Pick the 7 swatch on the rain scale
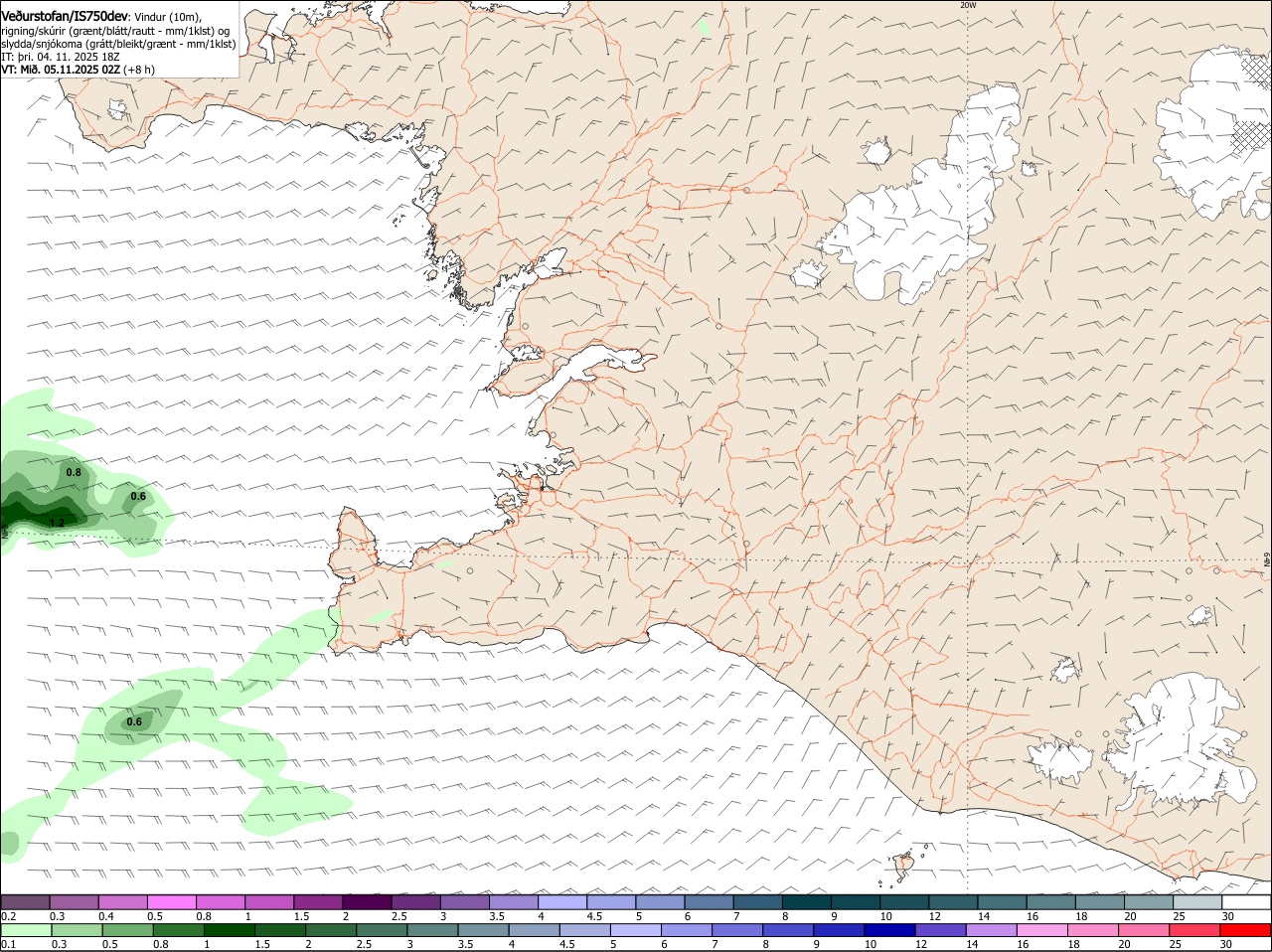This screenshot has width=1272, height=952. (736, 930)
